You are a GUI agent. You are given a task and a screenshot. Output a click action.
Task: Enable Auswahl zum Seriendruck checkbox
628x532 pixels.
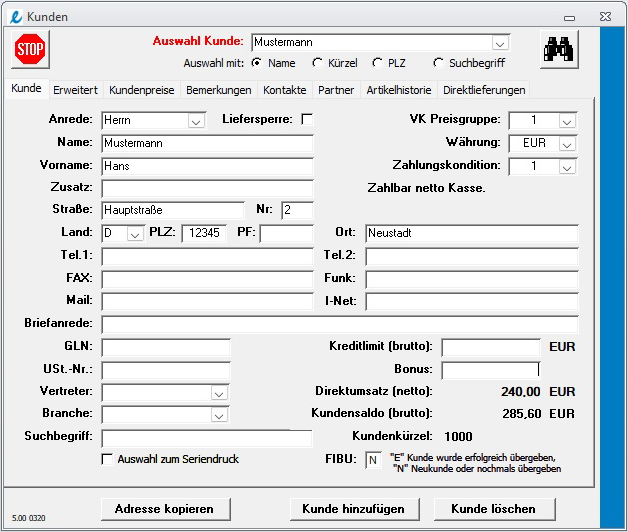107,459
